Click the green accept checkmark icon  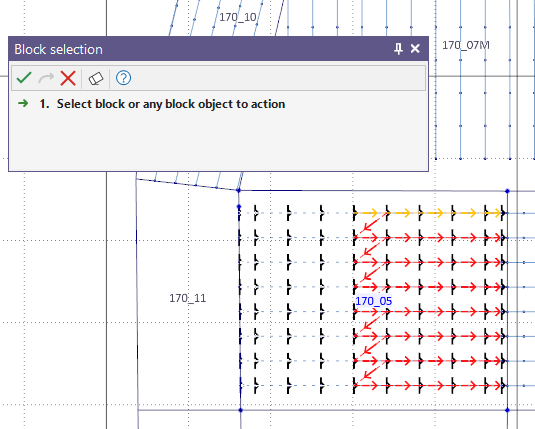pyautogui.click(x=24, y=78)
